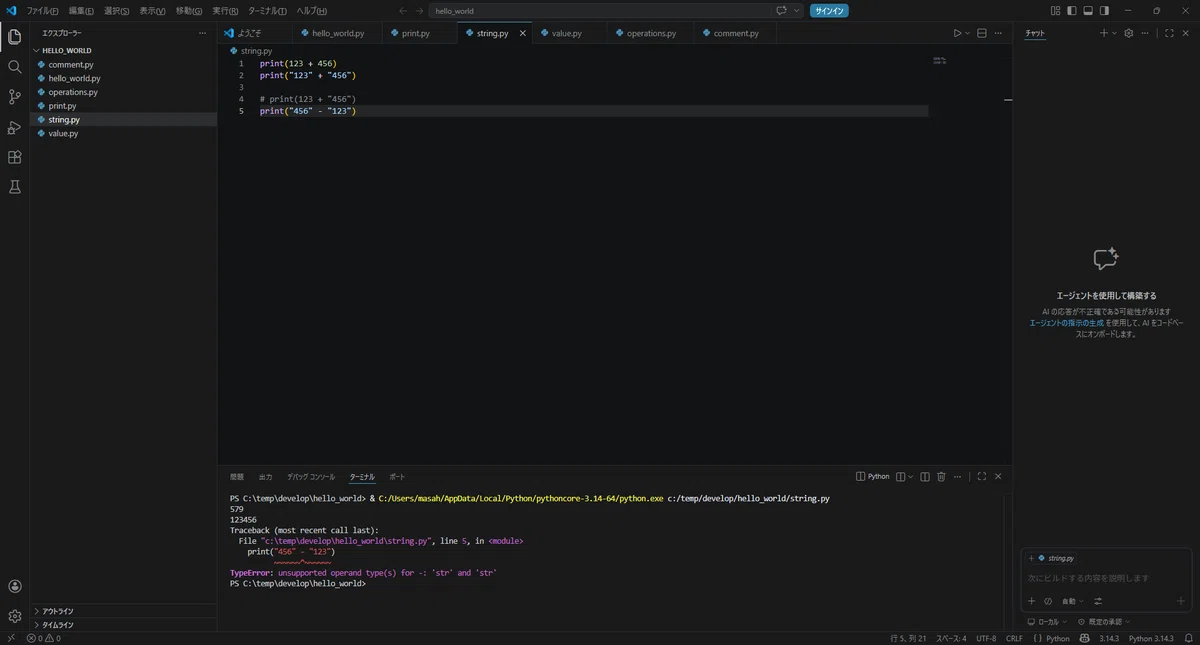The image size is (1200, 645).
Task: Open the Source Control view
Action: click(15, 97)
